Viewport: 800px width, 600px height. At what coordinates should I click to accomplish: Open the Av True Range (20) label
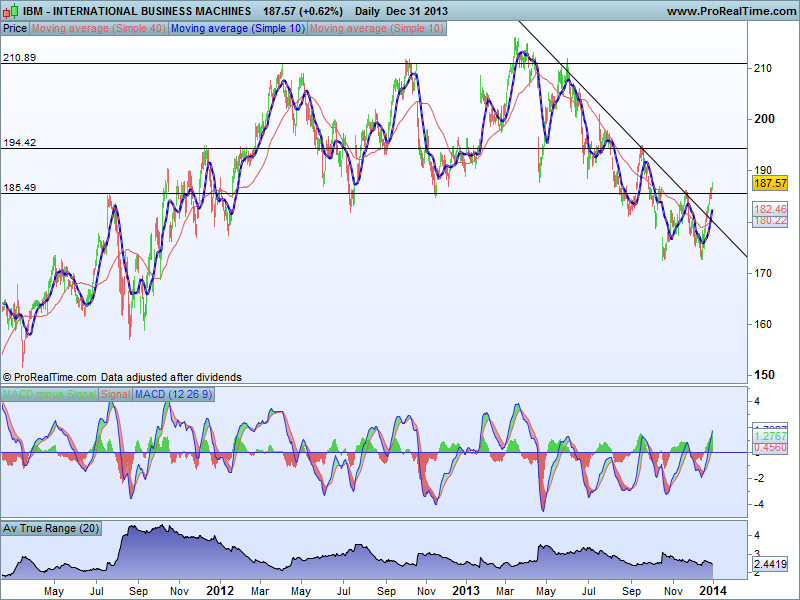[51, 529]
